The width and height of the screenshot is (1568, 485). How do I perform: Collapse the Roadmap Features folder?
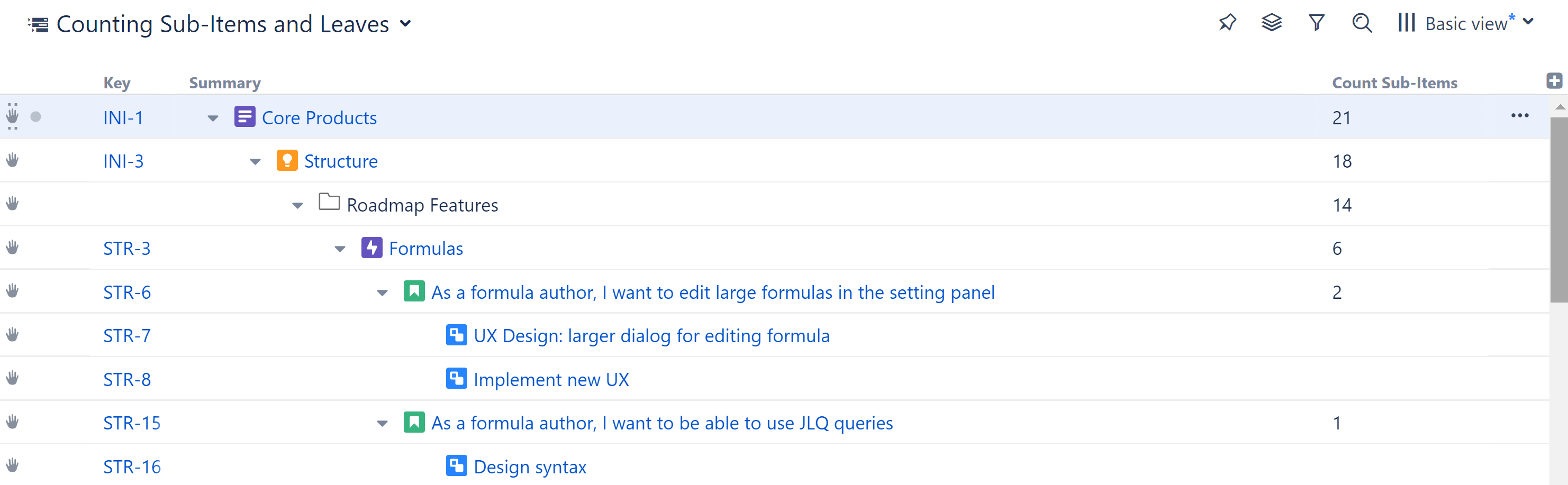297,205
